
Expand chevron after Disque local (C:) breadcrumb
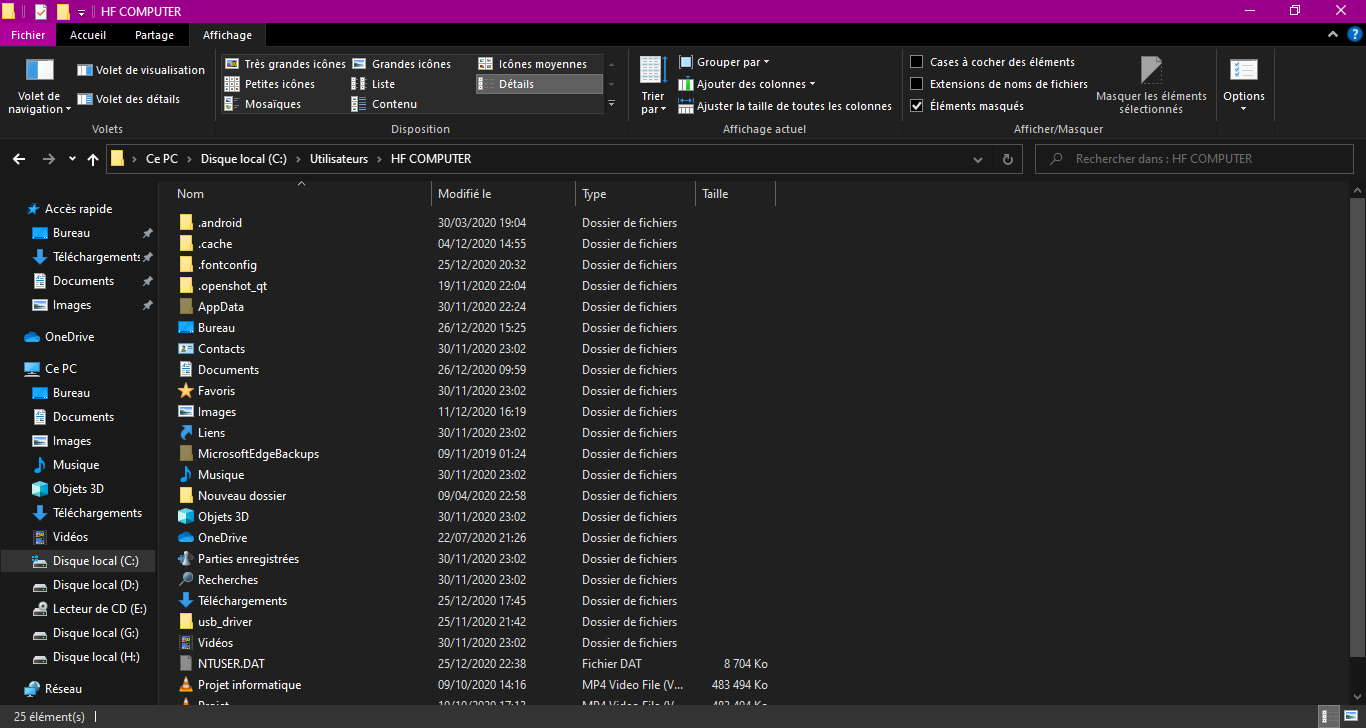coord(299,159)
